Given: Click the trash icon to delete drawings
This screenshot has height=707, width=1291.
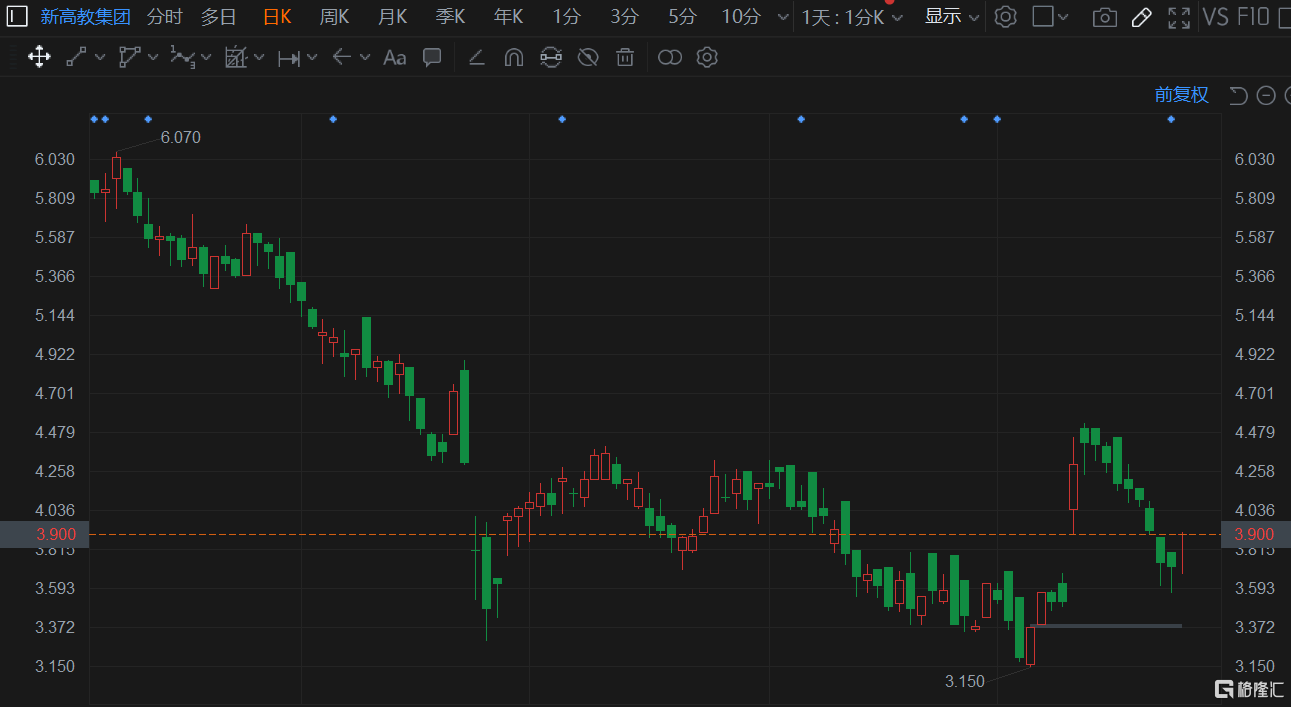Looking at the screenshot, I should pyautogui.click(x=625, y=58).
